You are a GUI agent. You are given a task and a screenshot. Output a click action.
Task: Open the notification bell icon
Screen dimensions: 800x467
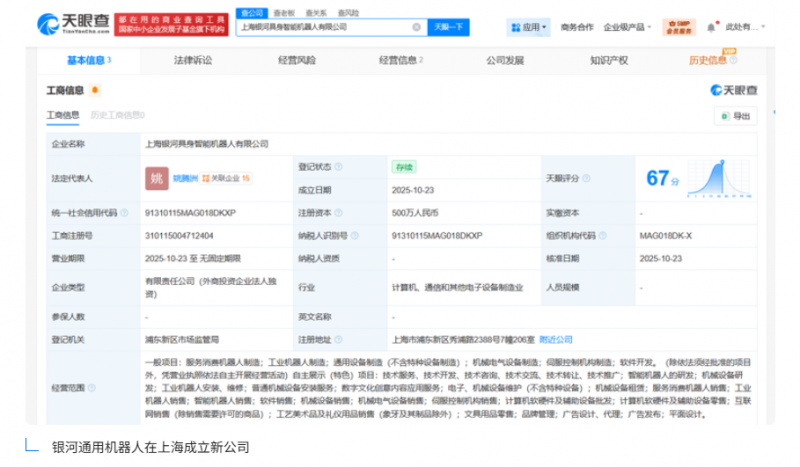[x=711, y=27]
